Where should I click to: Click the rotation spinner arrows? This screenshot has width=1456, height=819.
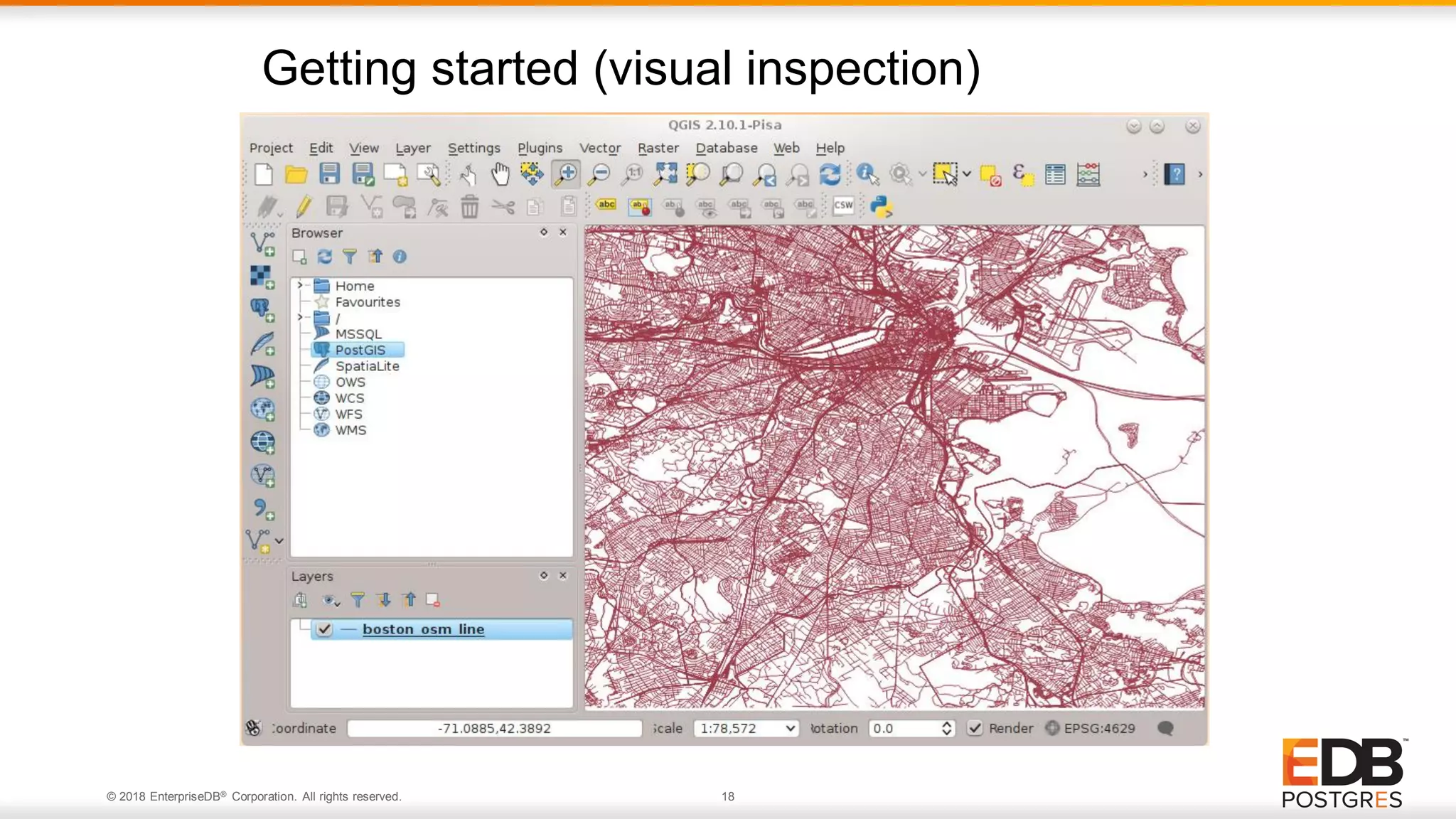[x=946, y=728]
